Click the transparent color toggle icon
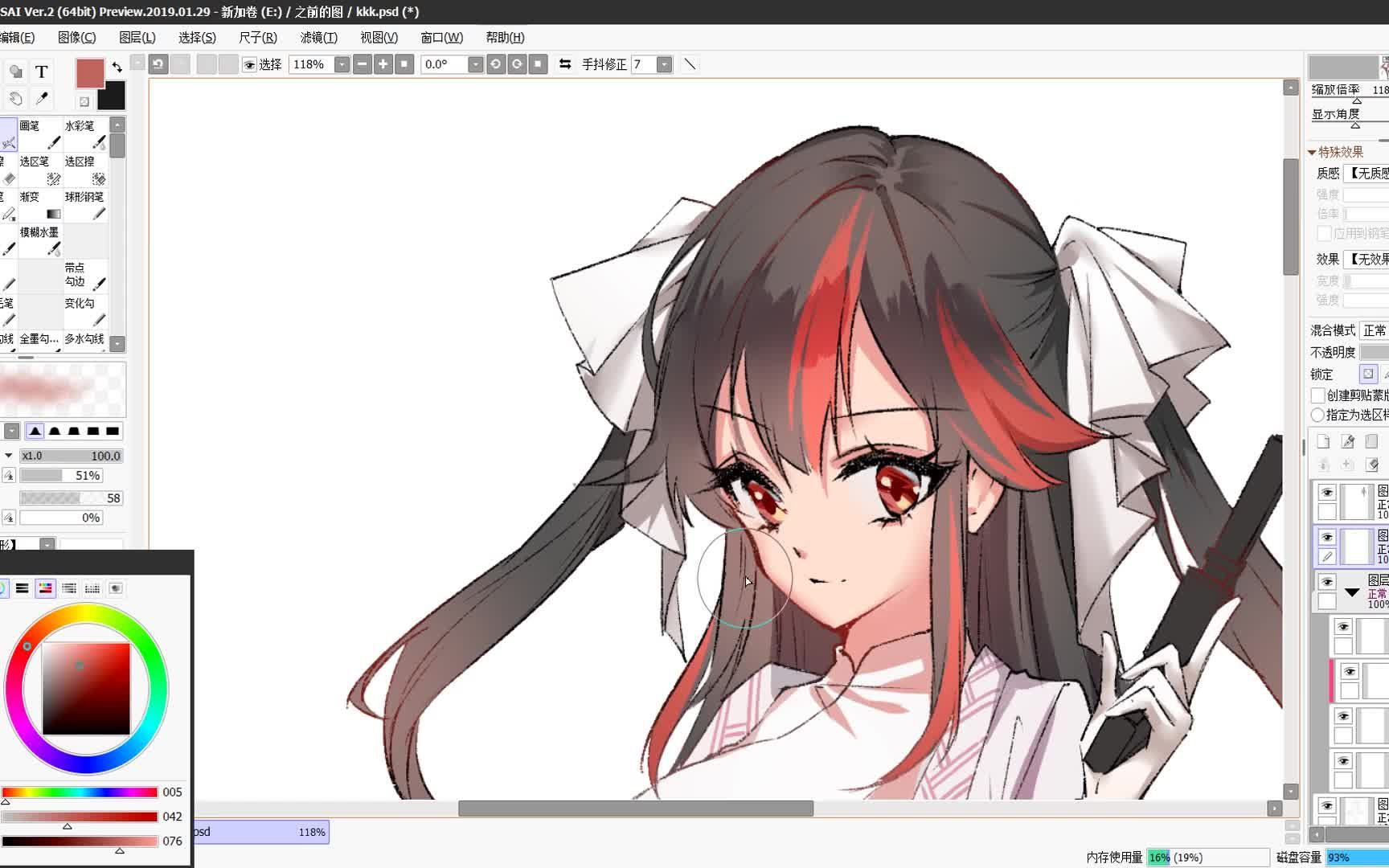 pos(84,101)
